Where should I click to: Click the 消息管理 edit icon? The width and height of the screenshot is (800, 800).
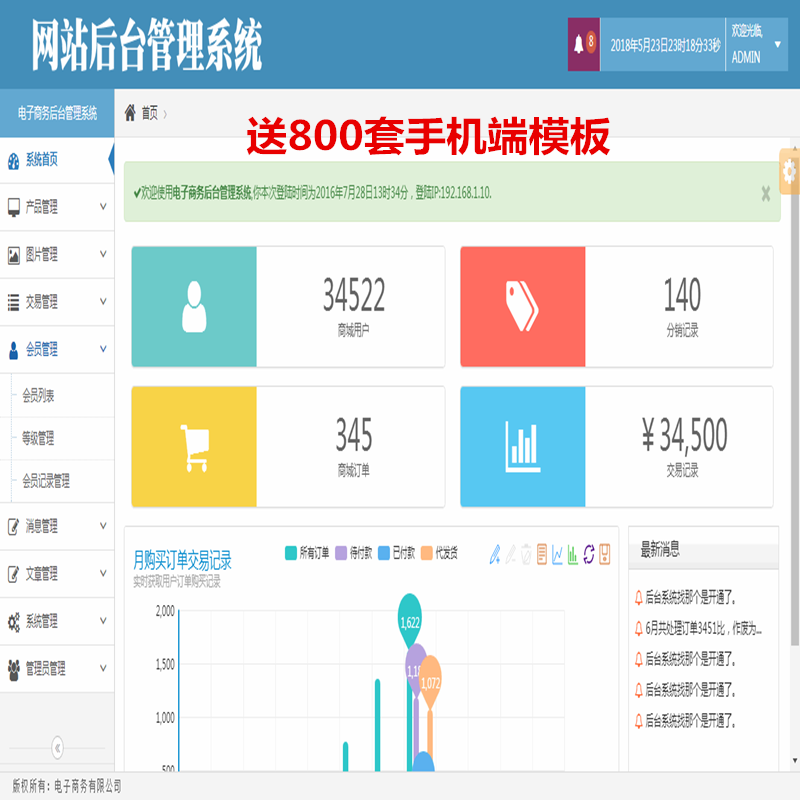click(14, 526)
